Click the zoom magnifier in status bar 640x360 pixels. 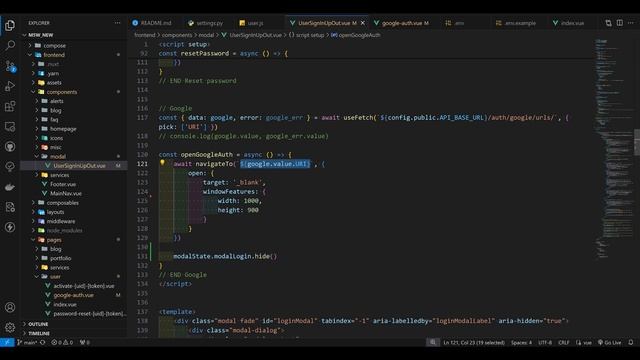point(433,342)
